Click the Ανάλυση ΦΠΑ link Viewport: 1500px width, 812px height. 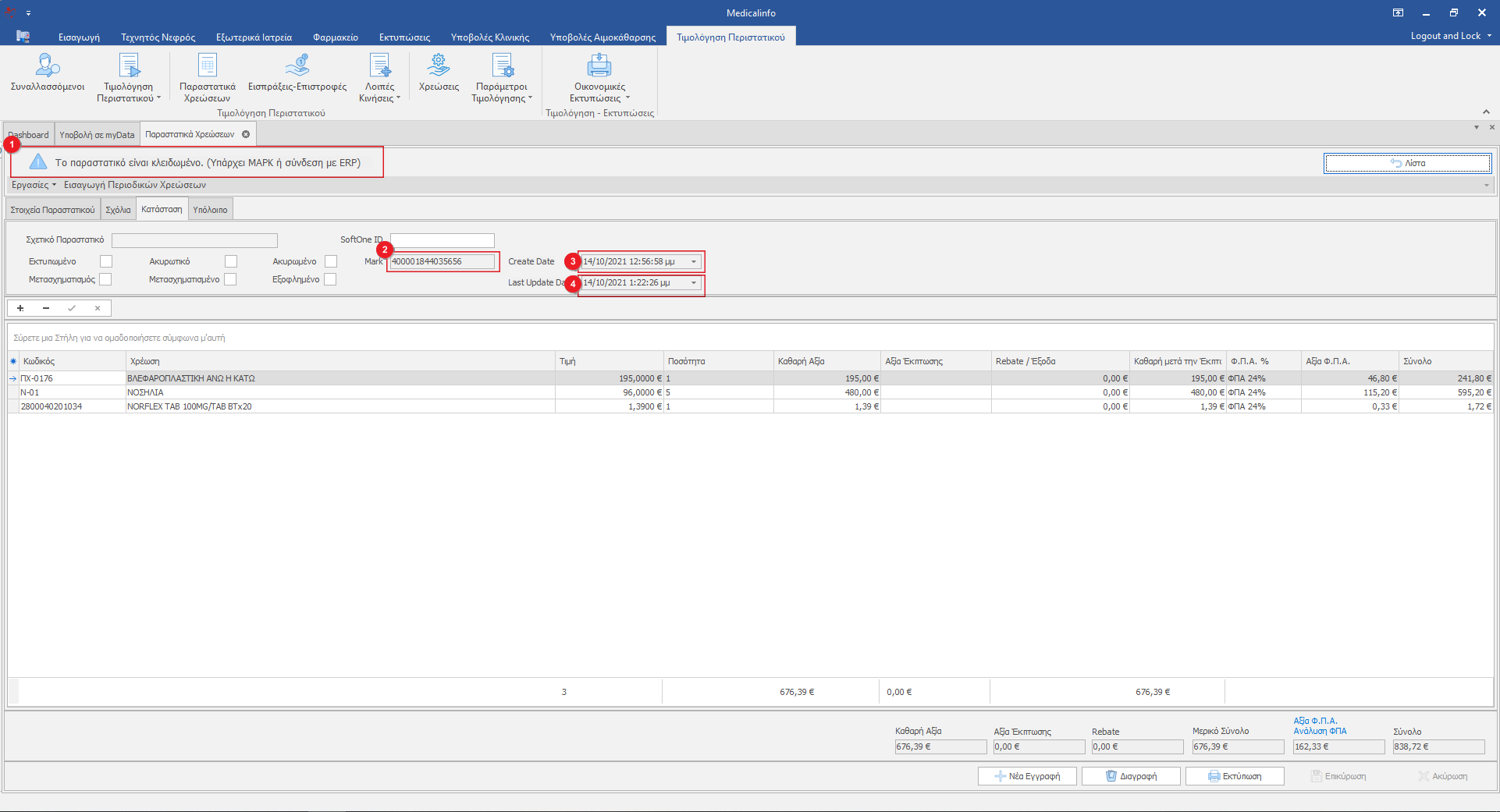[1319, 731]
